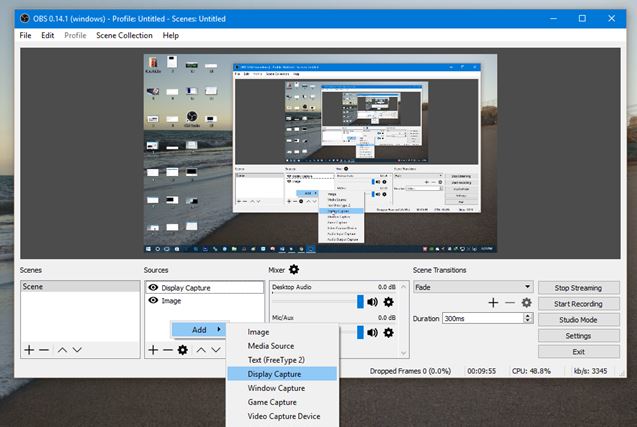The image size is (637, 427).
Task: Open the Mixer settings gear beside the Mixer label
Action: [x=294, y=269]
